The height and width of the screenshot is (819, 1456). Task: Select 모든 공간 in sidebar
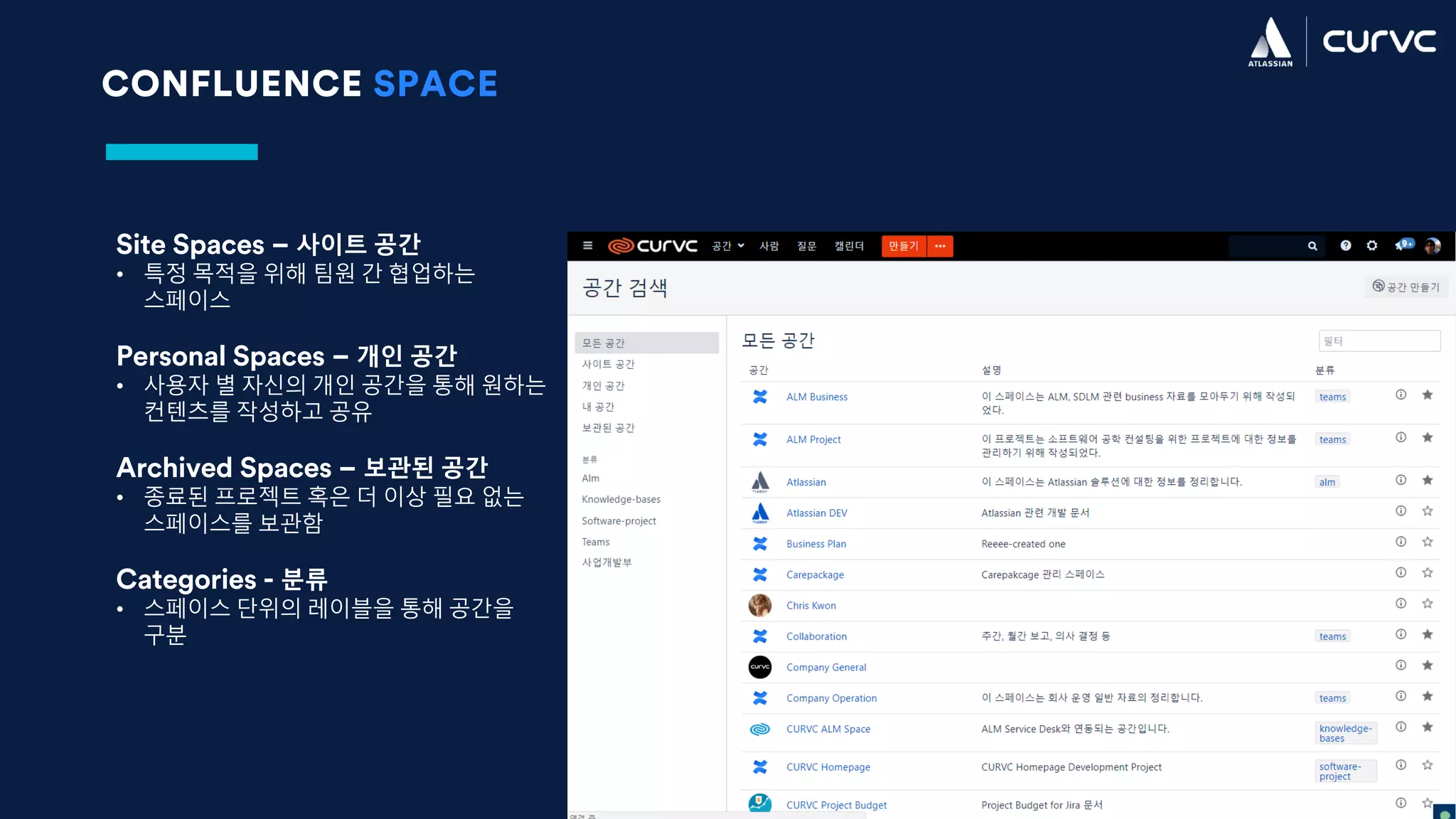click(646, 343)
